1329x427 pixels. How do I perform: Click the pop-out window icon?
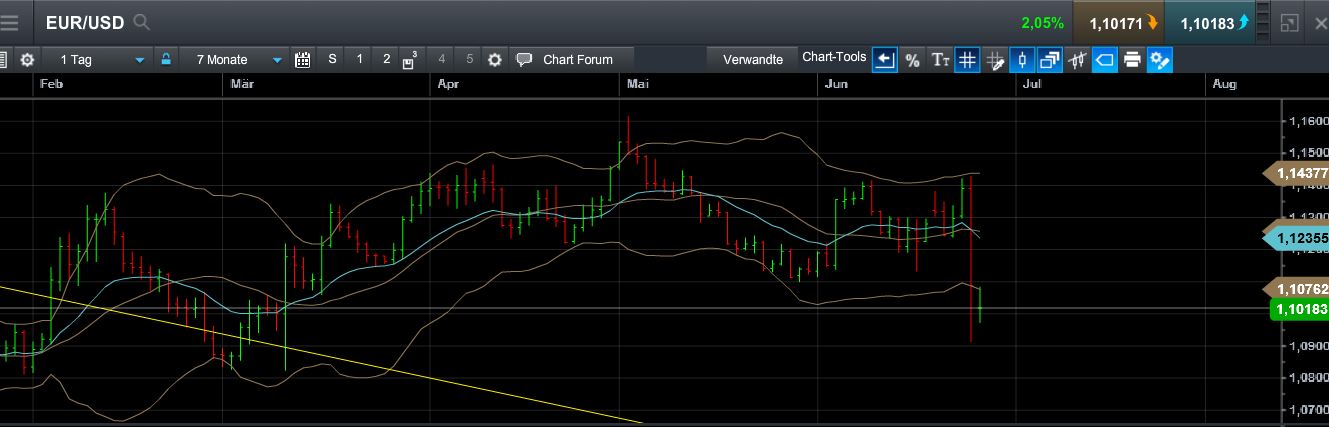coord(1290,22)
